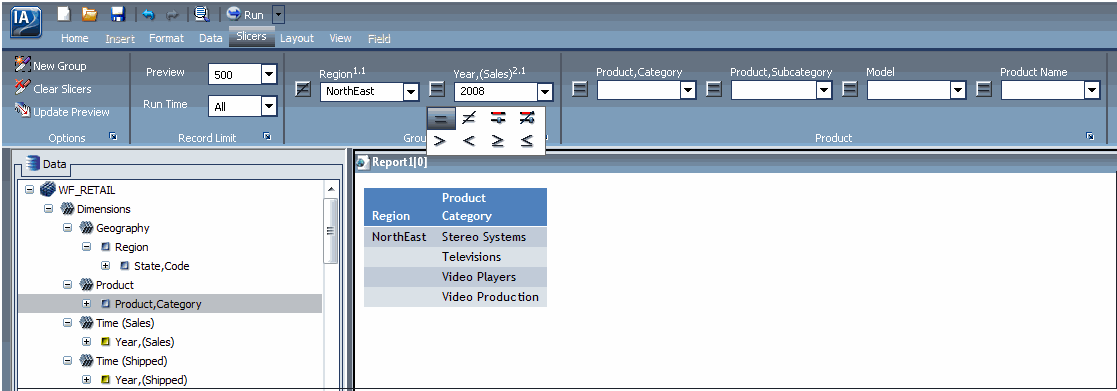This screenshot has height=391, width=1117.
Task: Select Year,(Shipped) tree item
Action: (x=151, y=380)
